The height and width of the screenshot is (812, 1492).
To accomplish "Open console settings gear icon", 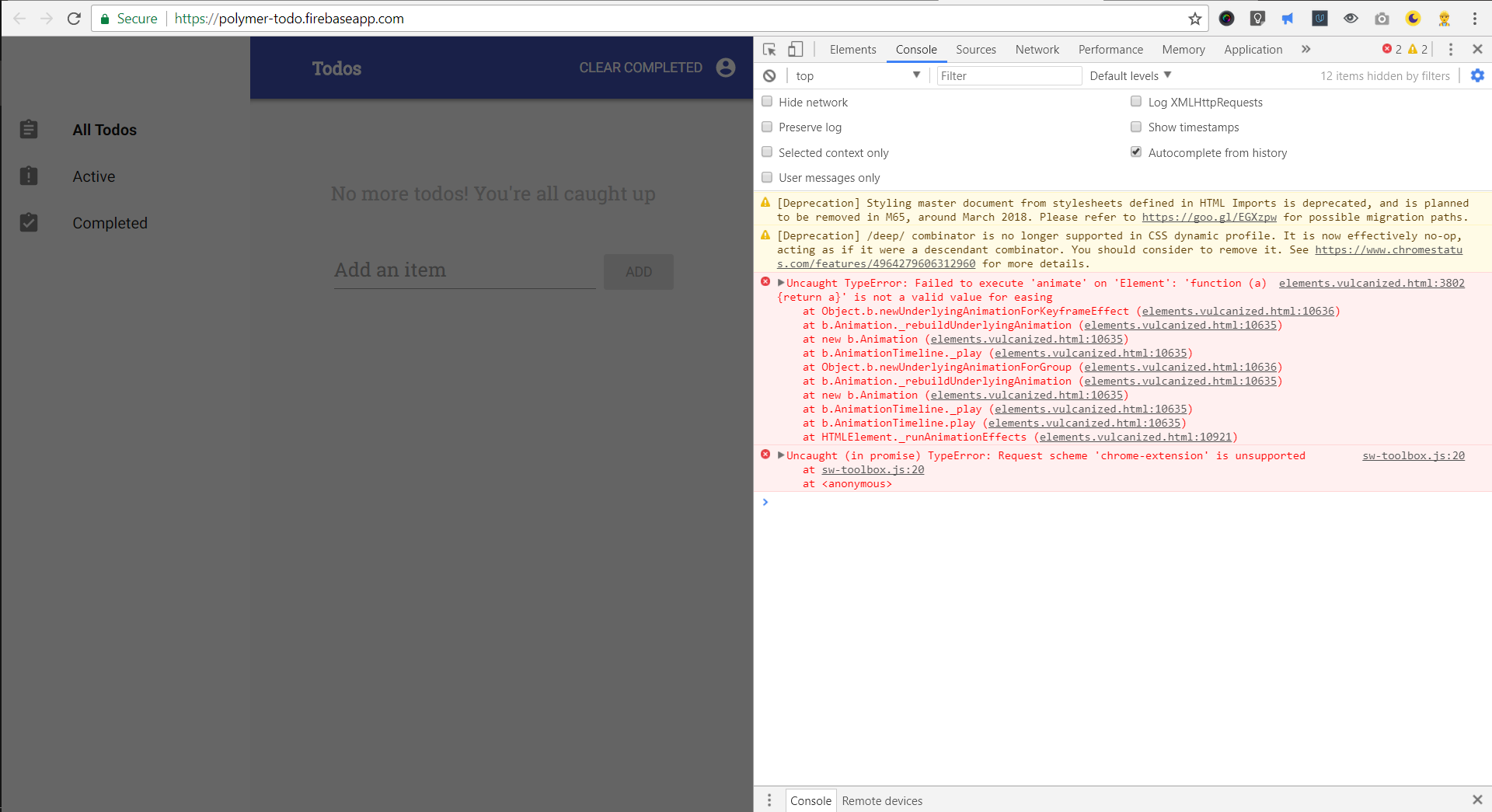I will [x=1477, y=75].
